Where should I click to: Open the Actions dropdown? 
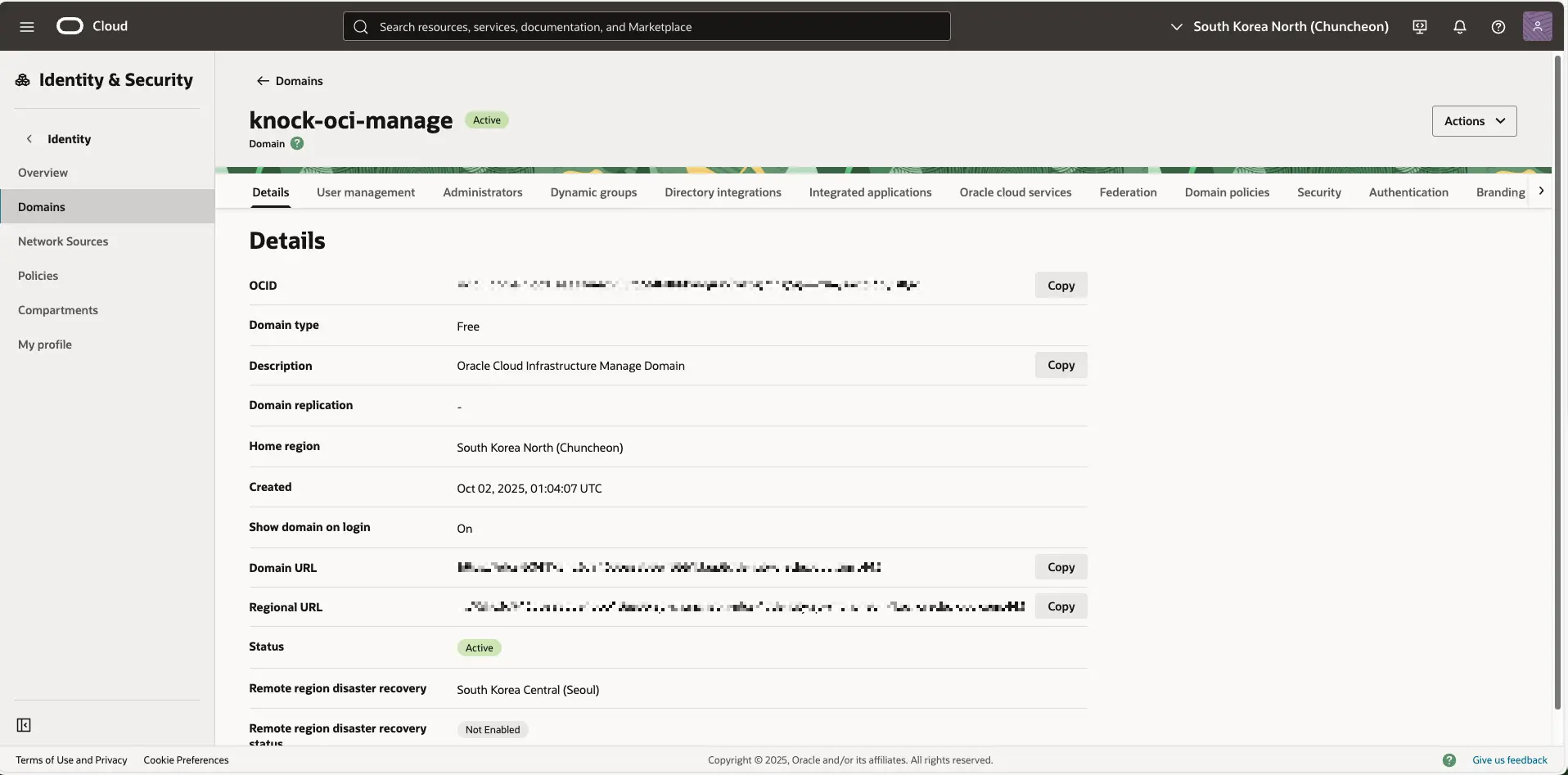(1474, 121)
